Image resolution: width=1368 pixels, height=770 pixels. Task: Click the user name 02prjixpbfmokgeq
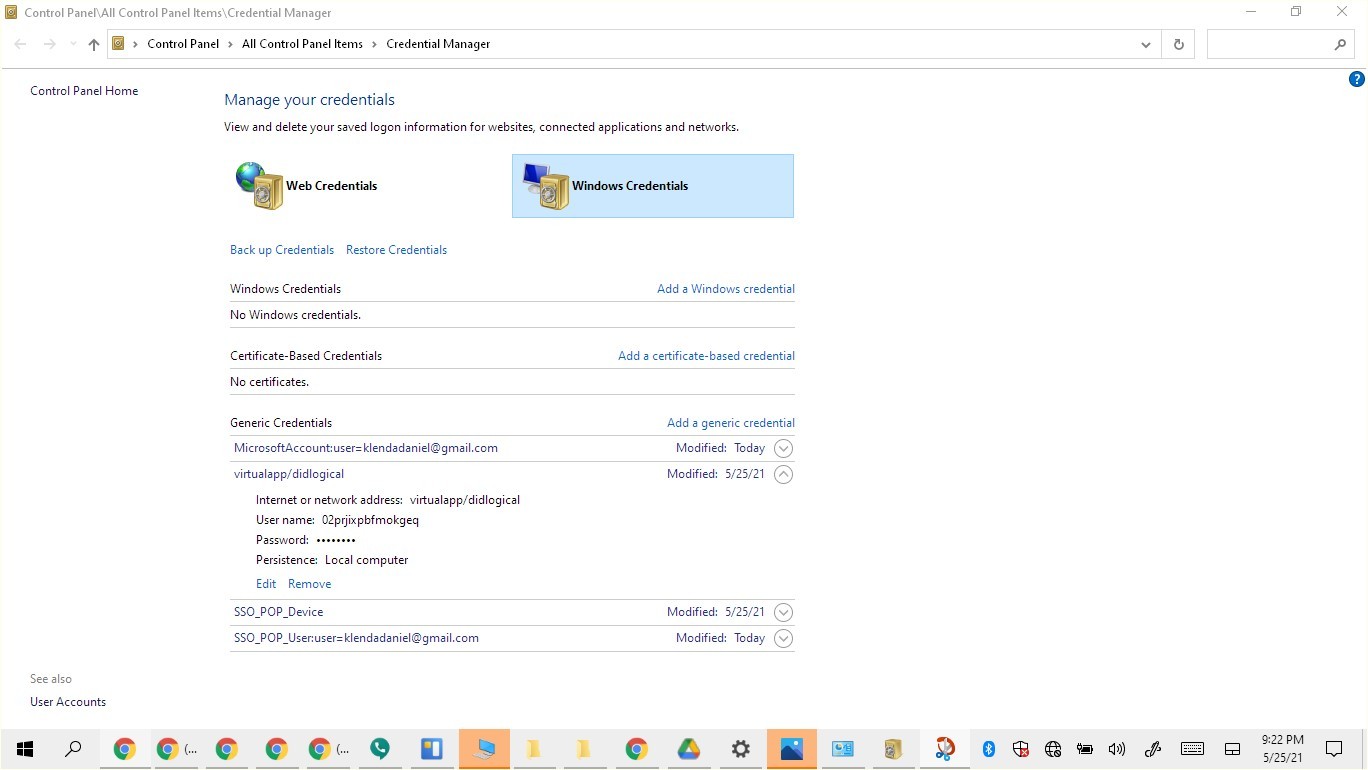pos(370,520)
